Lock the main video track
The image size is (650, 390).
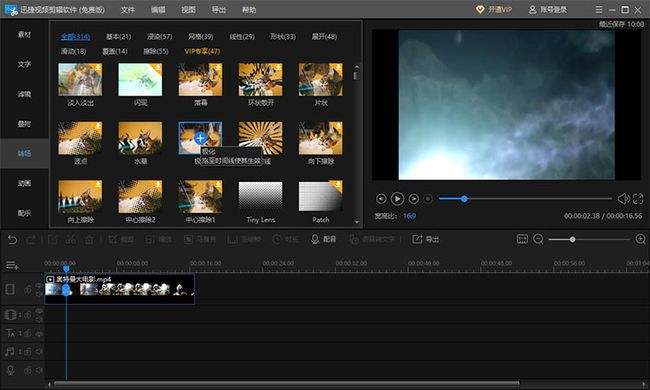(x=27, y=290)
